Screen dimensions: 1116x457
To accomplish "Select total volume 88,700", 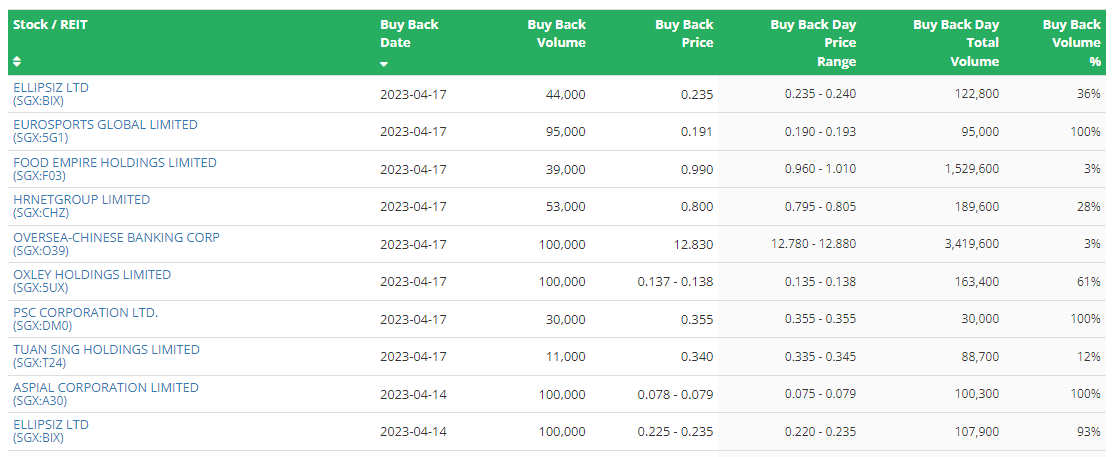I will pyautogui.click(x=980, y=357).
